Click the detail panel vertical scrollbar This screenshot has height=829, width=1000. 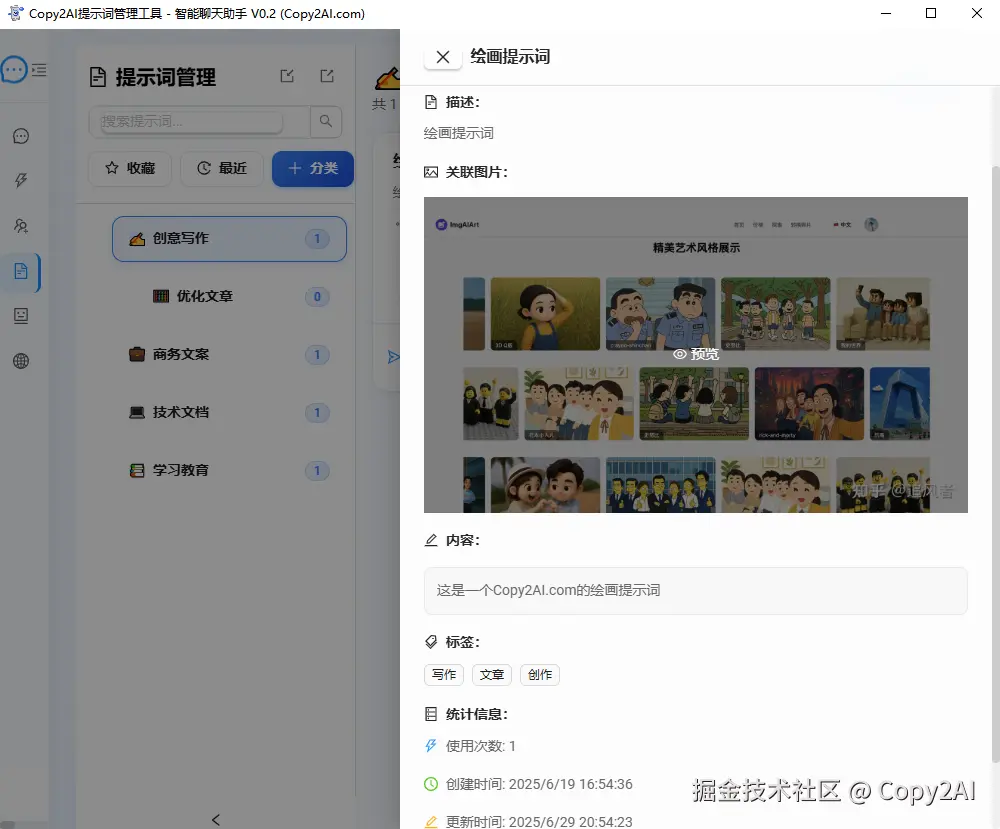click(x=996, y=464)
